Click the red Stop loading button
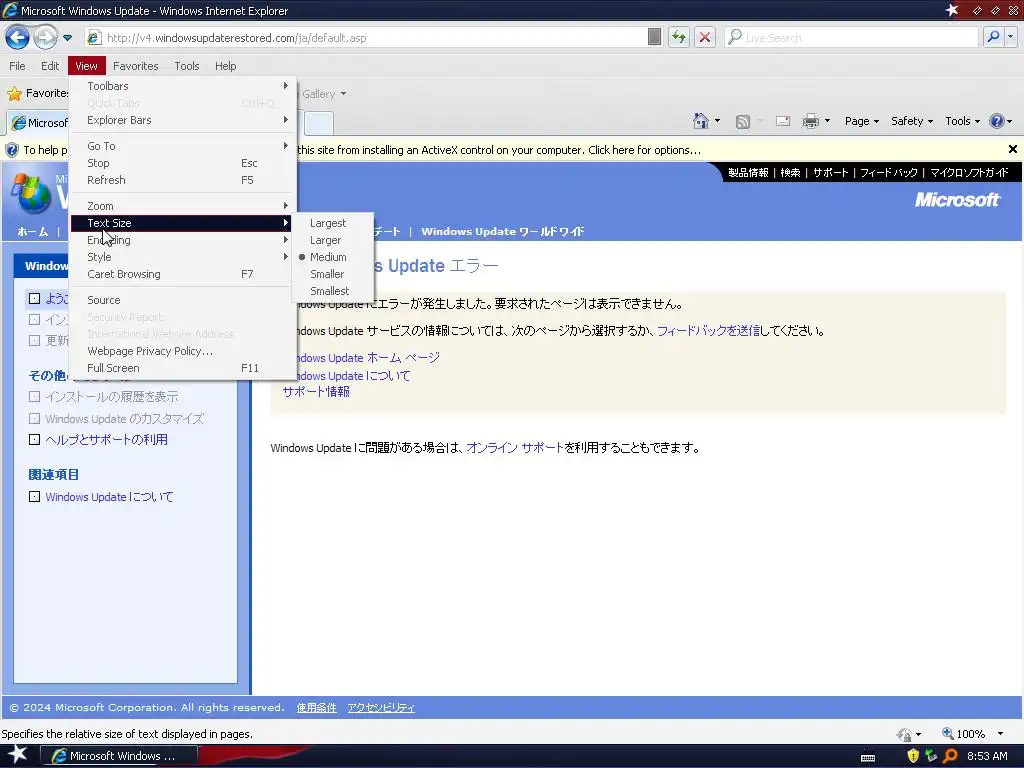Screen dimensions: 1024x768 [x=705, y=37]
